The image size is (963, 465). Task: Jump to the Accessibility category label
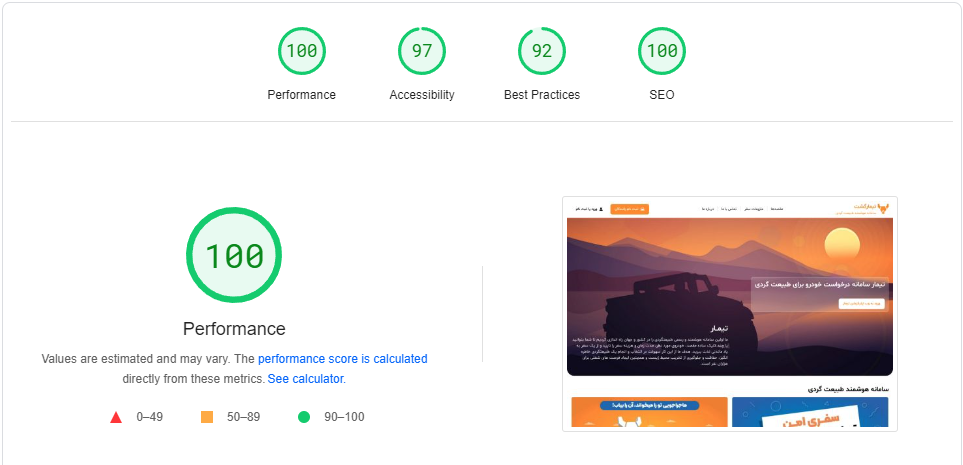421,95
